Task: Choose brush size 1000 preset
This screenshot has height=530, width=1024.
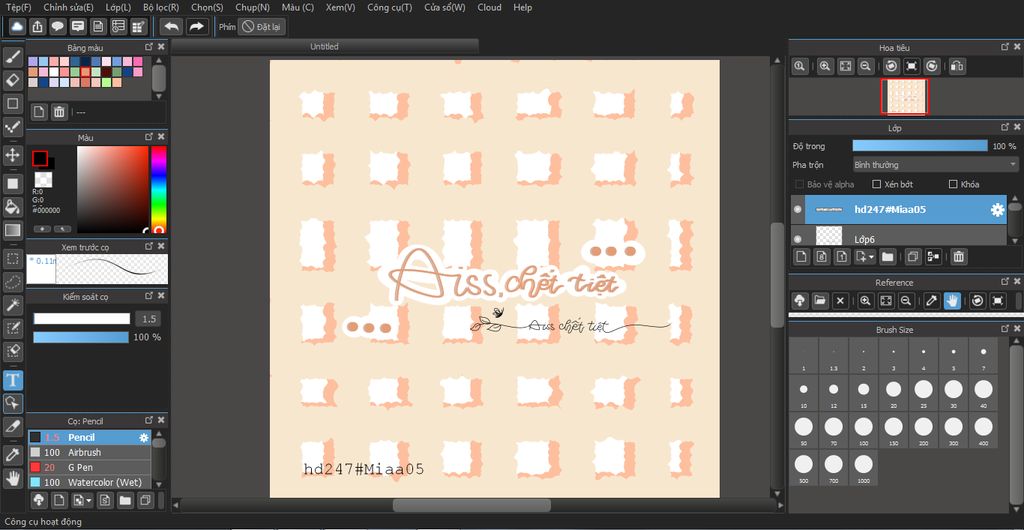Action: [863, 468]
